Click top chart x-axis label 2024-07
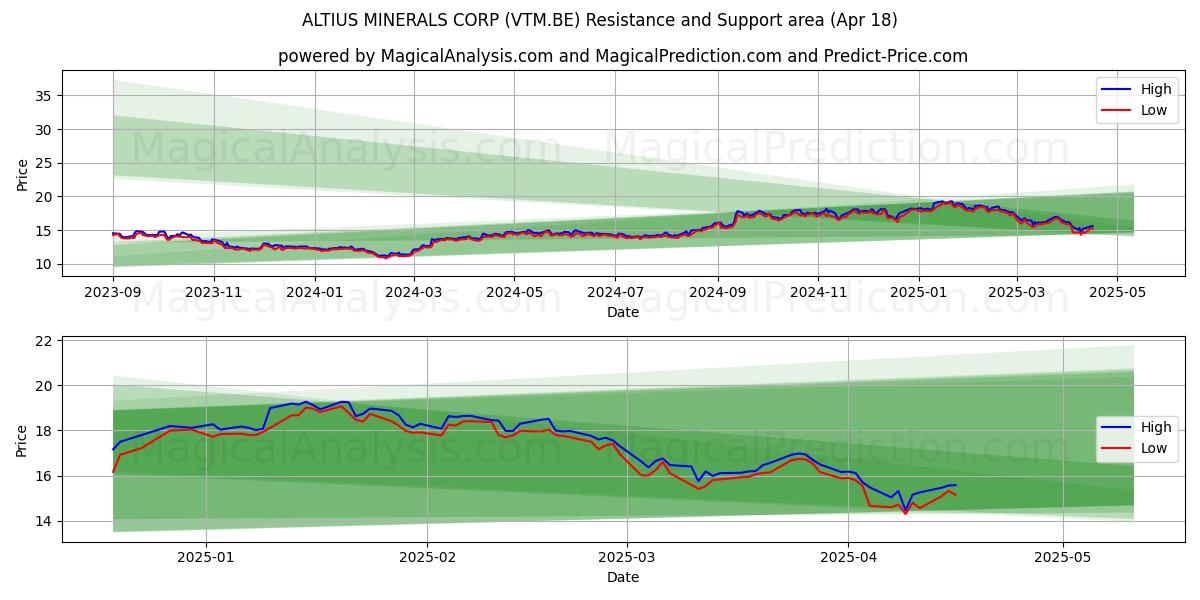The height and width of the screenshot is (600, 1200). [x=614, y=292]
